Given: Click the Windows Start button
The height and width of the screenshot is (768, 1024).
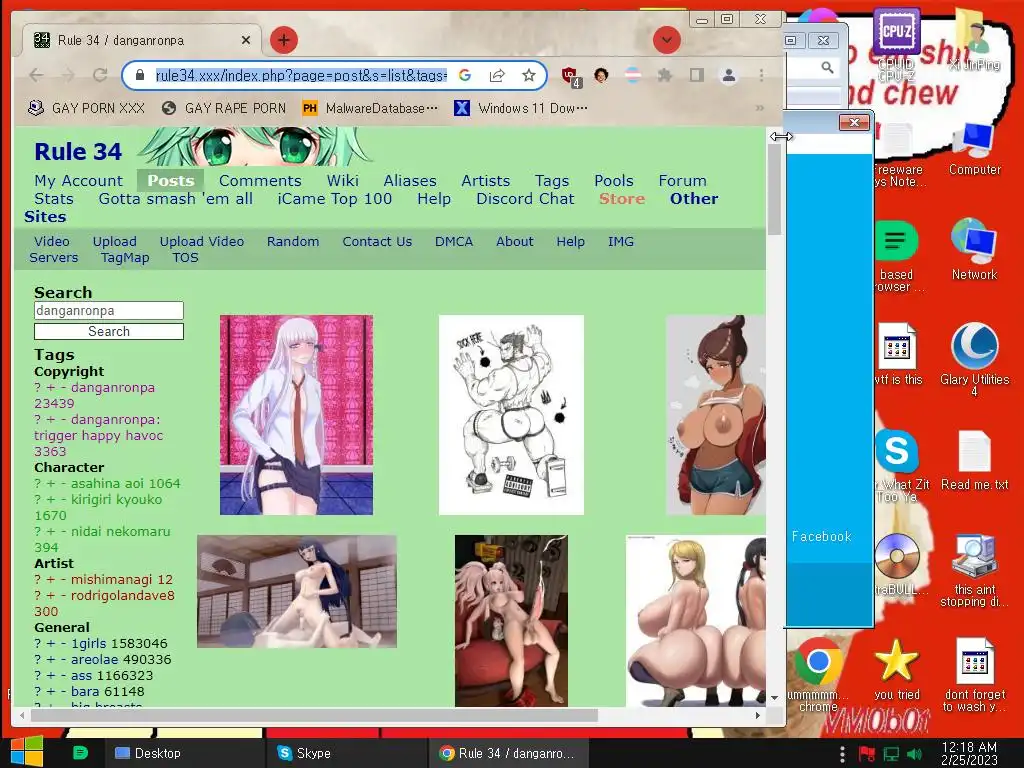Looking at the screenshot, I should pos(27,751).
